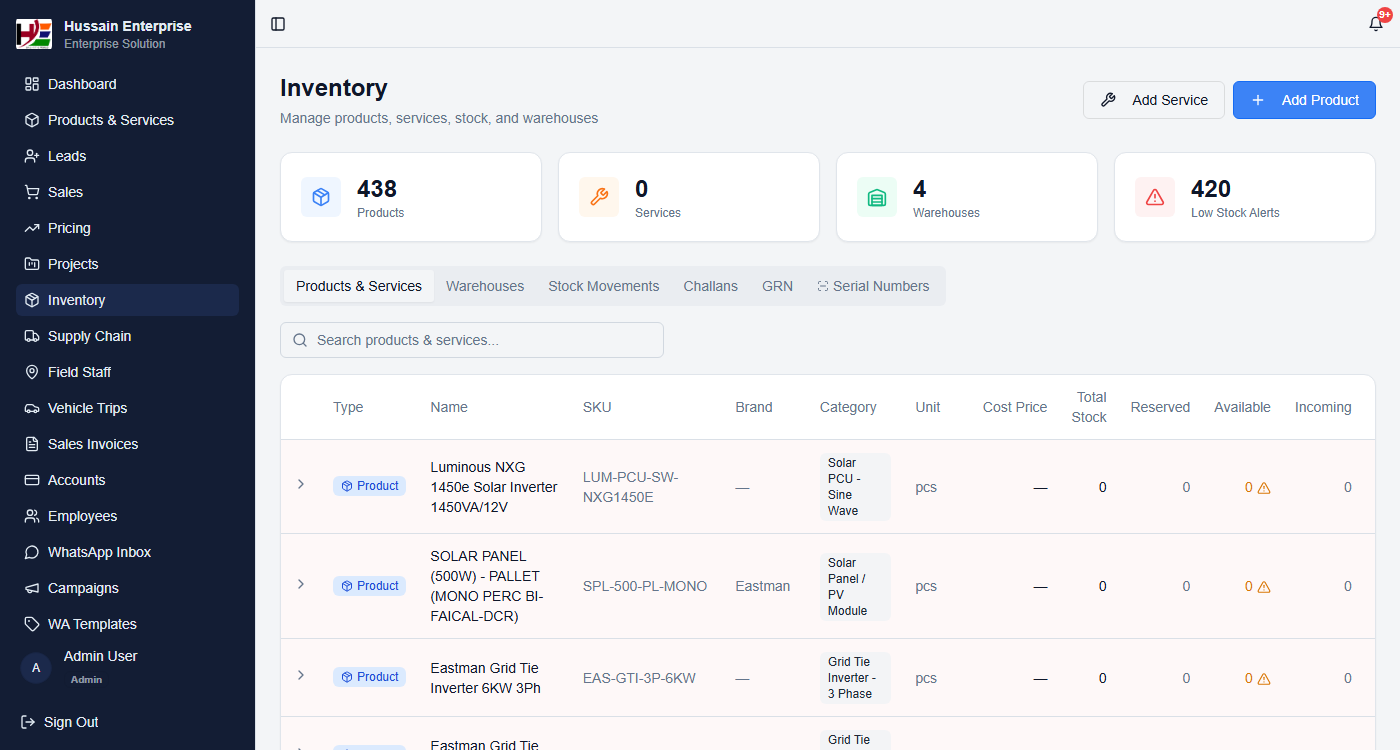Click the Product badge for Eastman 6KW

(x=369, y=677)
